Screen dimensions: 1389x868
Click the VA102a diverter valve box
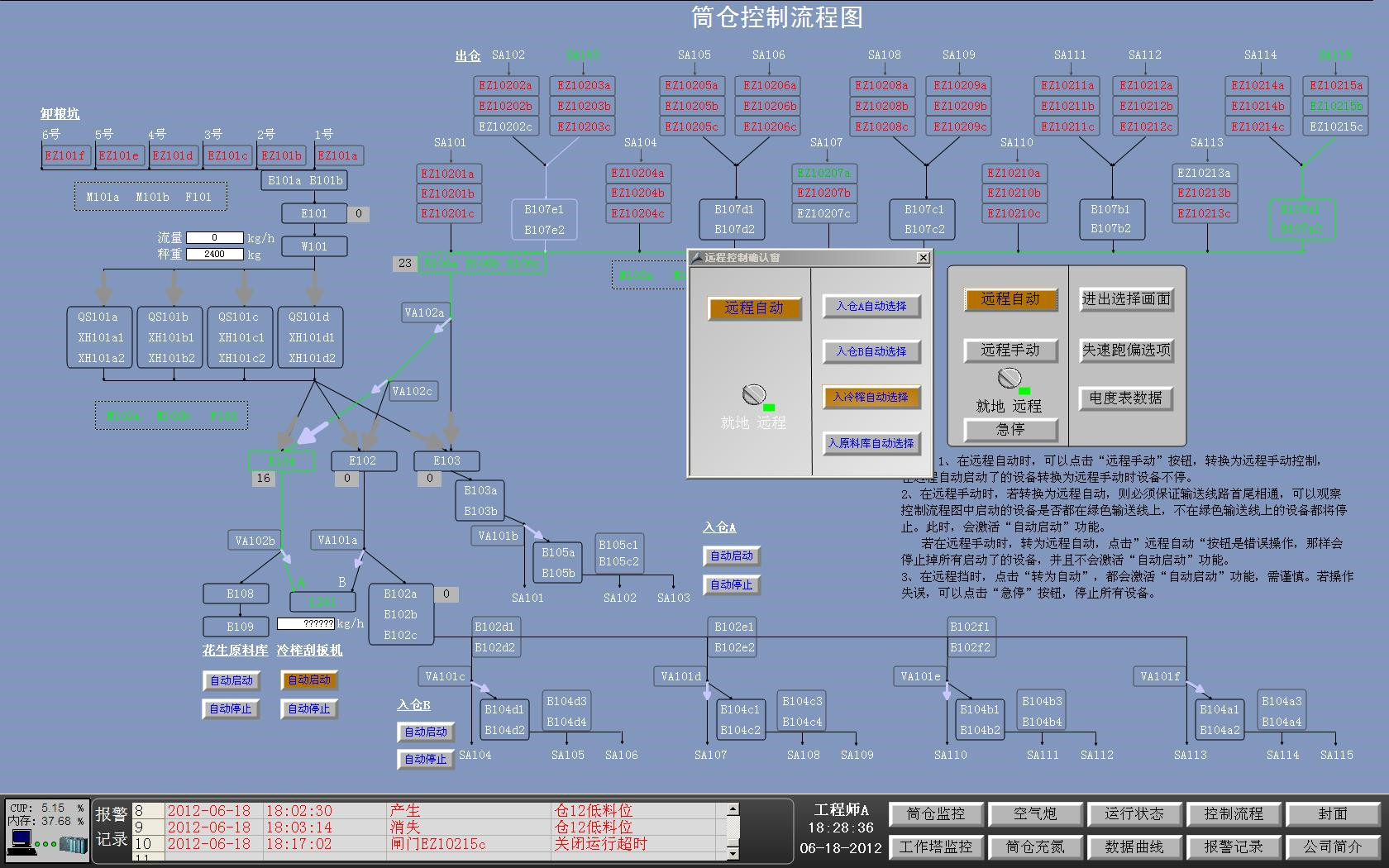pos(425,312)
